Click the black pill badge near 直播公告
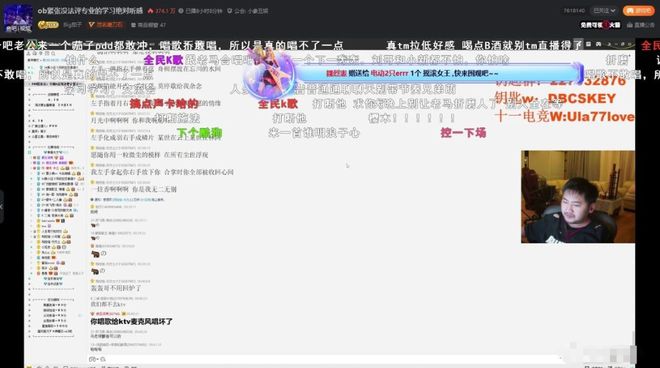The image size is (660, 368). click(x=601, y=25)
